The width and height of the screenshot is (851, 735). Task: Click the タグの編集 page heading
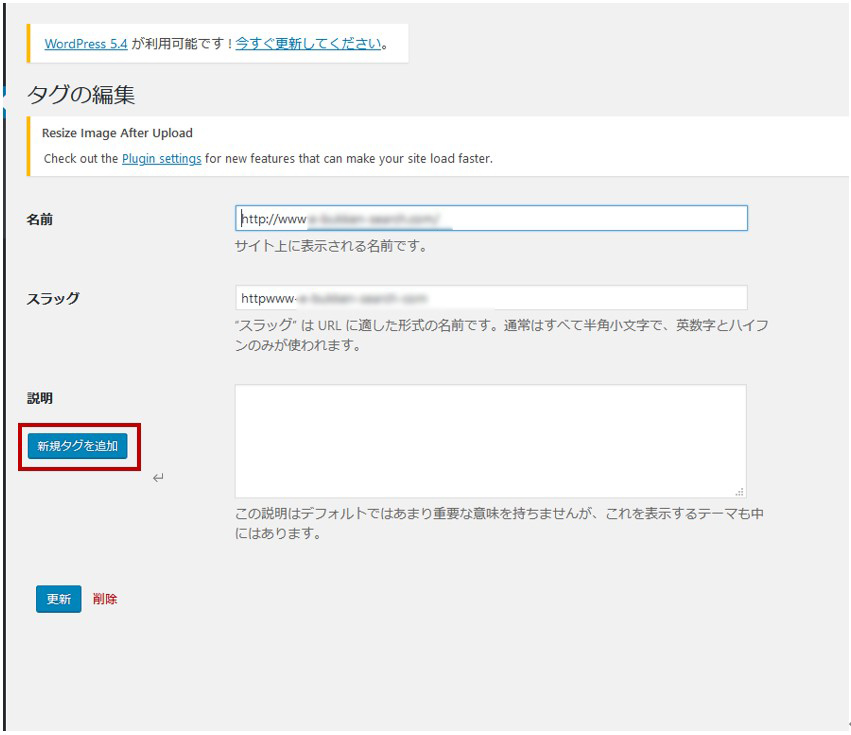coord(81,95)
